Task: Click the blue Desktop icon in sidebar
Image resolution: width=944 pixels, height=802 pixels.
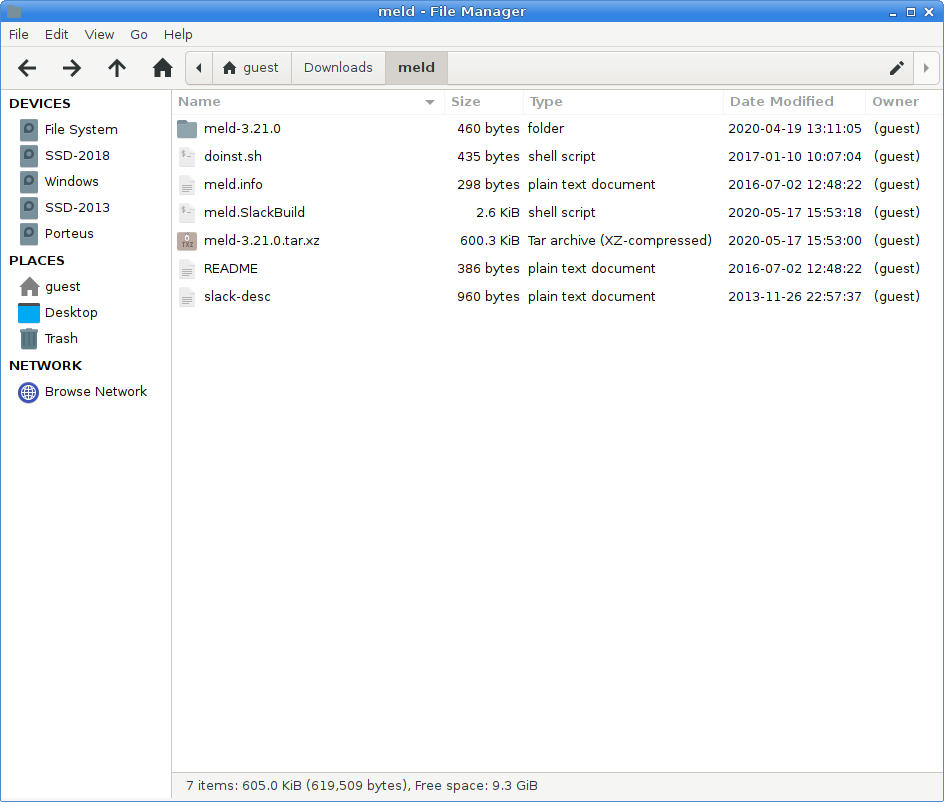Action: 29,312
